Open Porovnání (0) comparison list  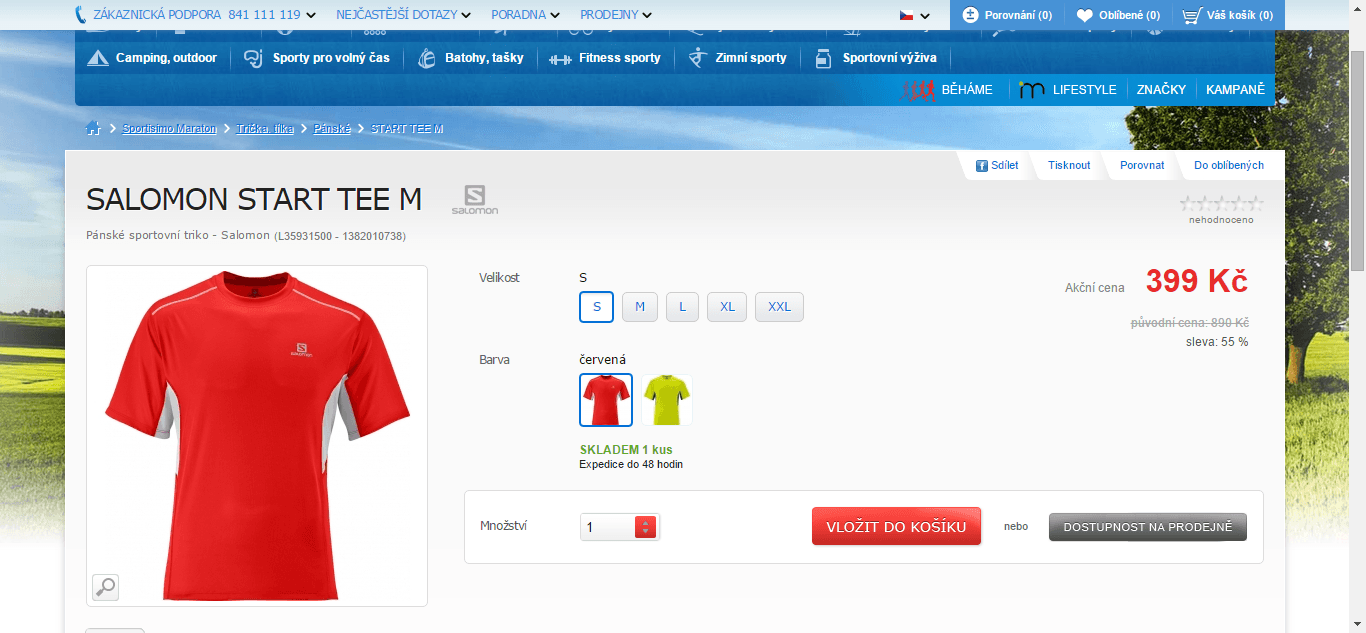1008,15
